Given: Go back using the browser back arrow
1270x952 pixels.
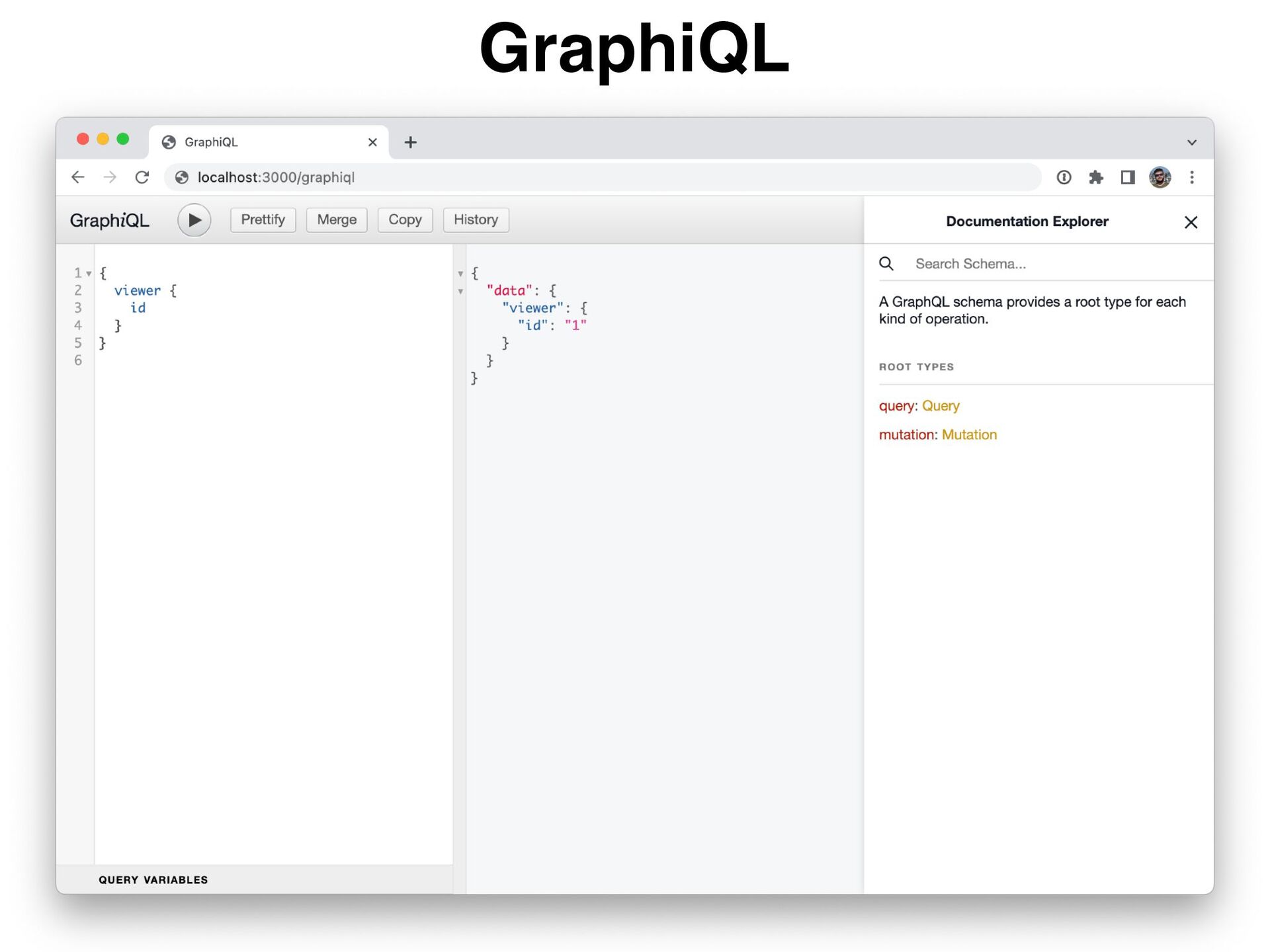Looking at the screenshot, I should point(78,177).
